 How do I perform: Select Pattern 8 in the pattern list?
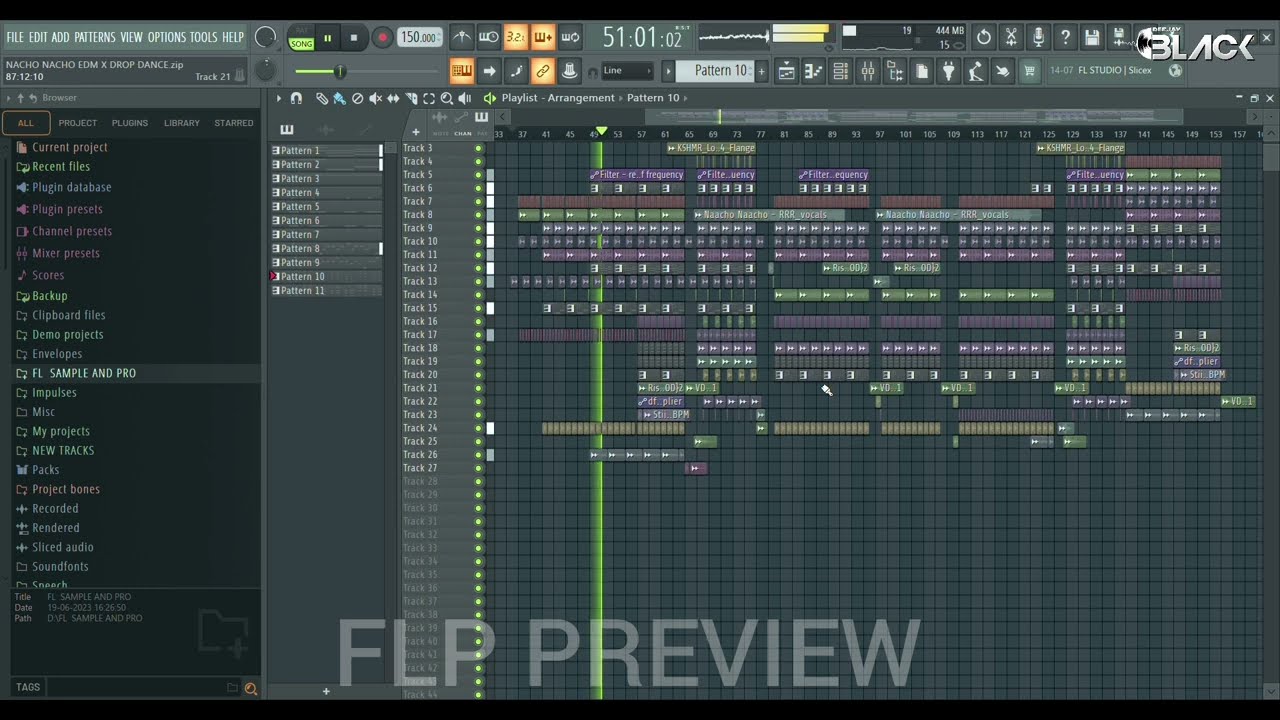click(x=326, y=248)
